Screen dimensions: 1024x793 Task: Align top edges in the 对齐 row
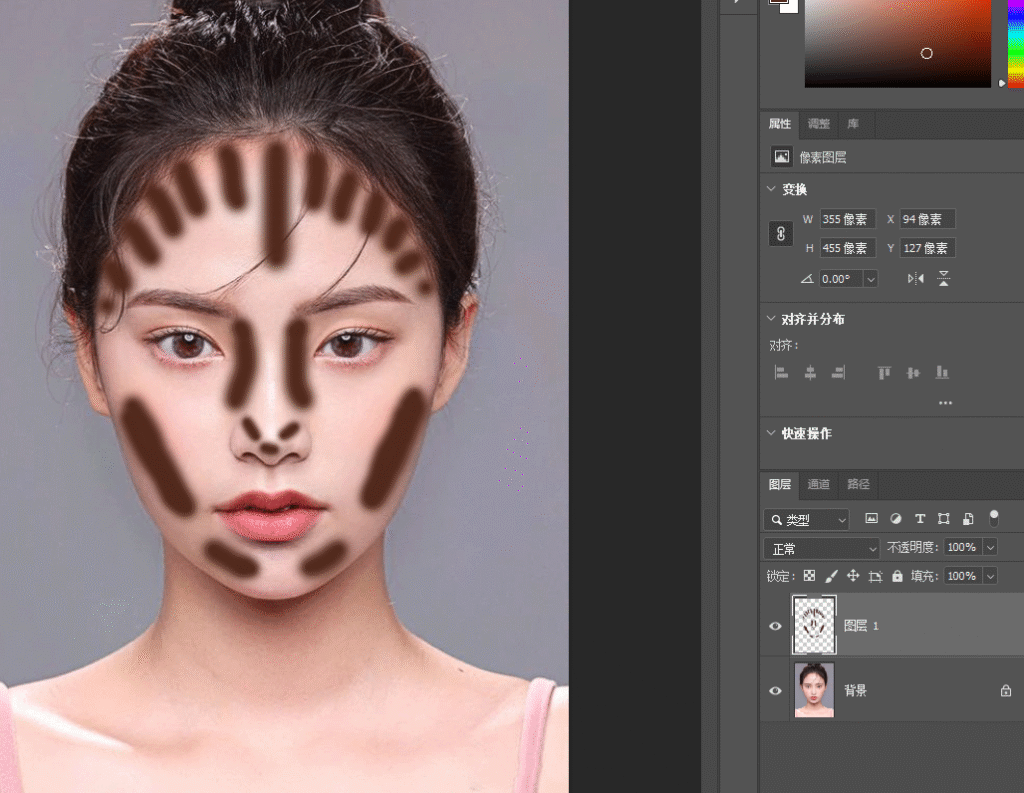click(x=884, y=372)
